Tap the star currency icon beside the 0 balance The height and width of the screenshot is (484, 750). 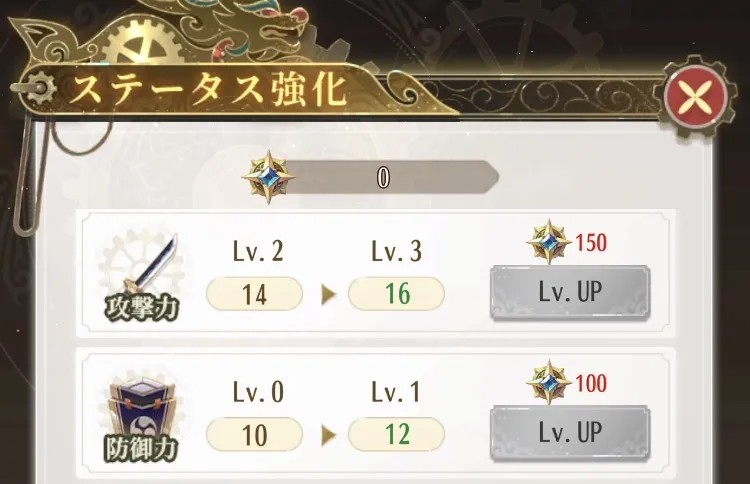tap(268, 177)
